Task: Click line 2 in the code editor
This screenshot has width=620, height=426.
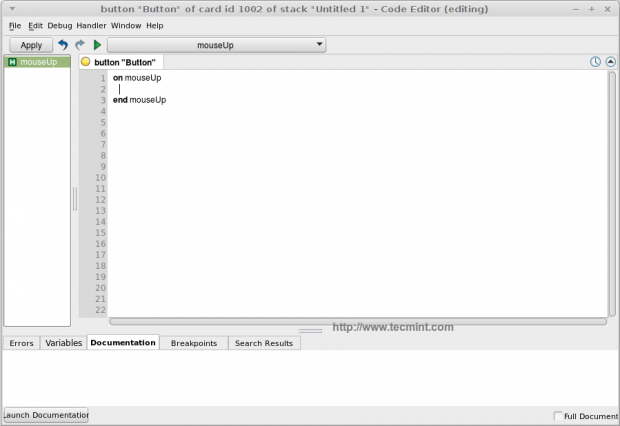Action: point(358,89)
